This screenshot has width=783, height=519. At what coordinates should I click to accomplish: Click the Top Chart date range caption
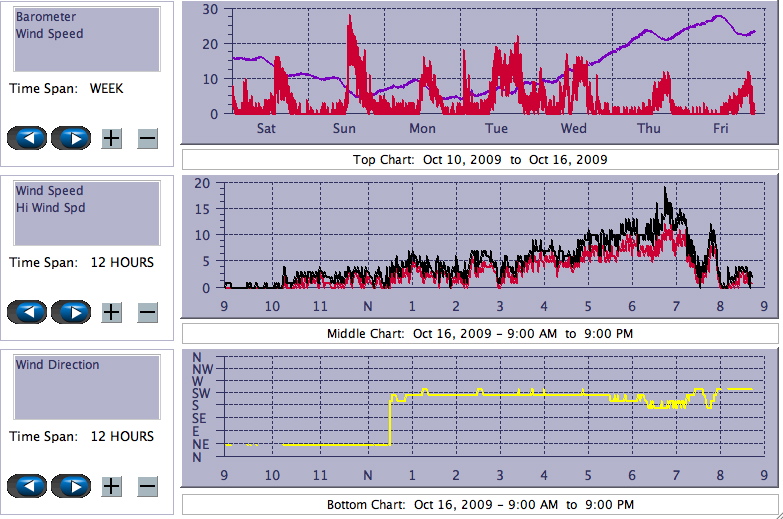click(x=480, y=160)
